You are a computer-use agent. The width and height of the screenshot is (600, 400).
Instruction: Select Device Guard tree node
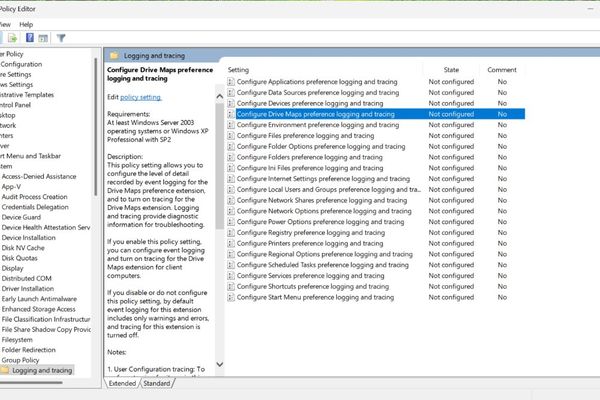[x=21, y=217]
